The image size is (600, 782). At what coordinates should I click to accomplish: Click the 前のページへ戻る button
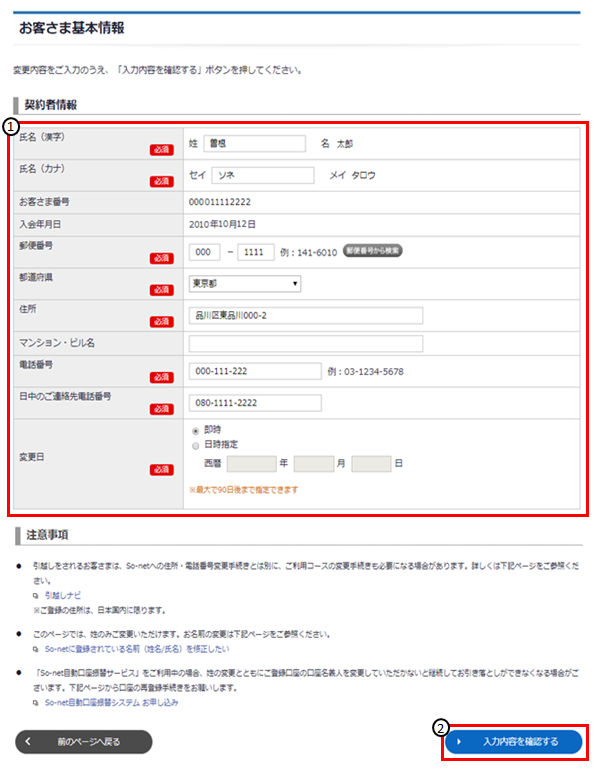pyautogui.click(x=84, y=742)
